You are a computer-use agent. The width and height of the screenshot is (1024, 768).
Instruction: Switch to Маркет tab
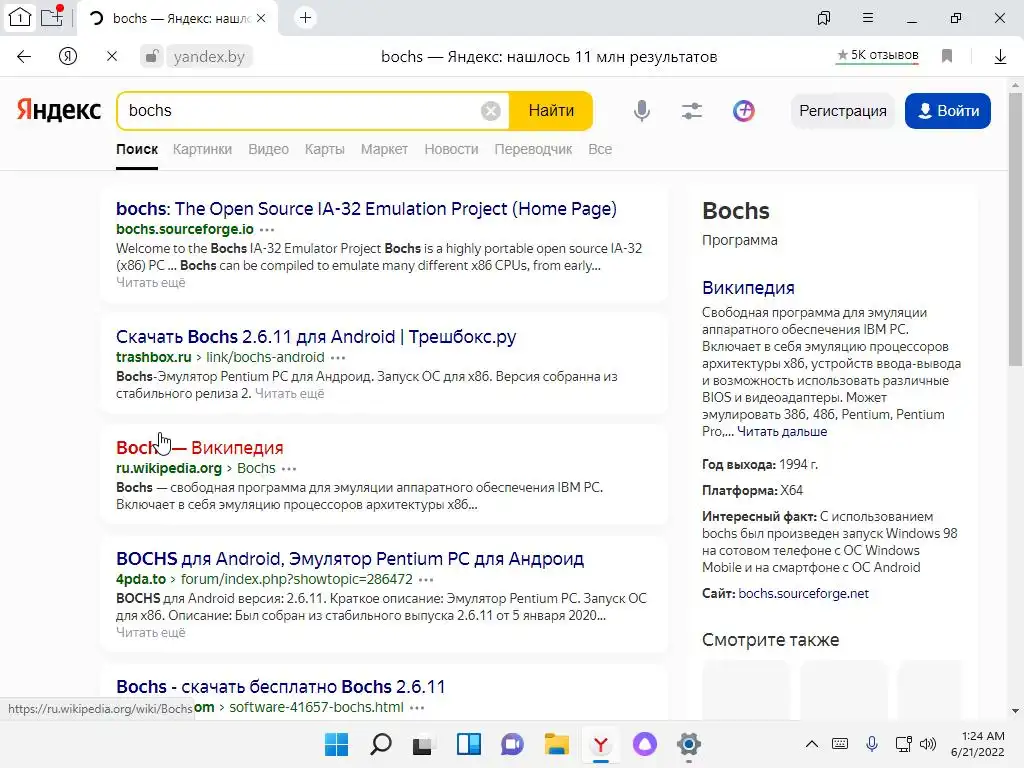[x=384, y=149]
